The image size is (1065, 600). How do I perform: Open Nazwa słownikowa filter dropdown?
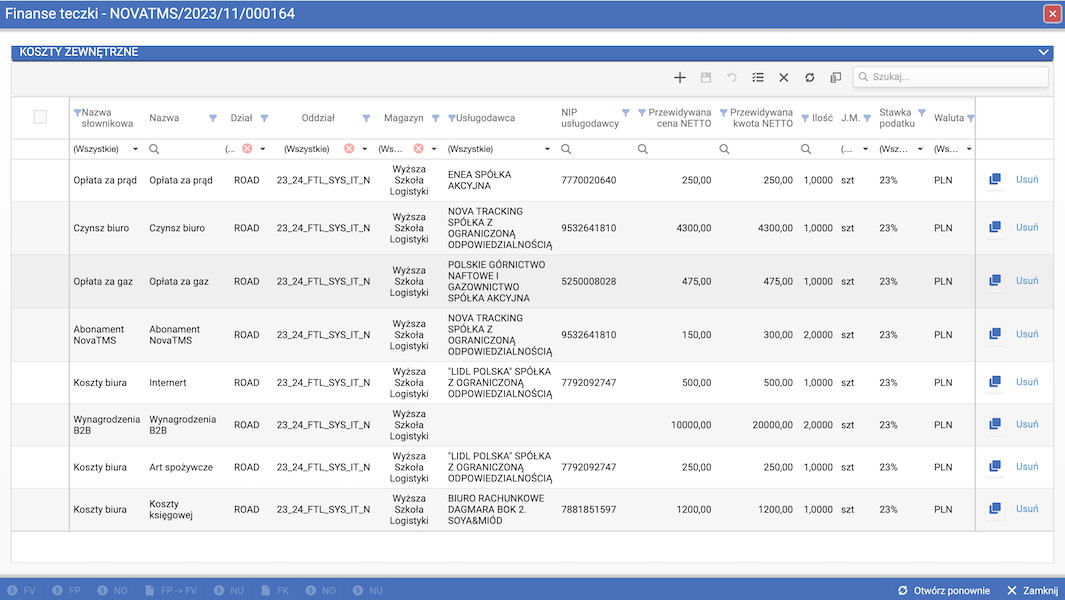pyautogui.click(x=135, y=149)
